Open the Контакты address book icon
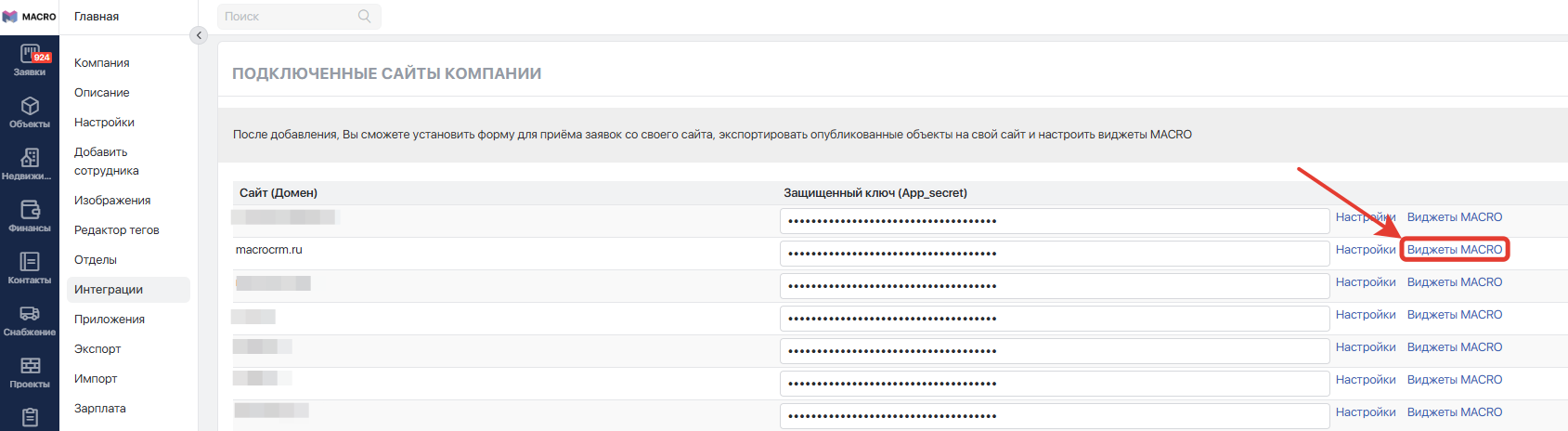Viewport: 1568px width, 431px height. tap(30, 262)
